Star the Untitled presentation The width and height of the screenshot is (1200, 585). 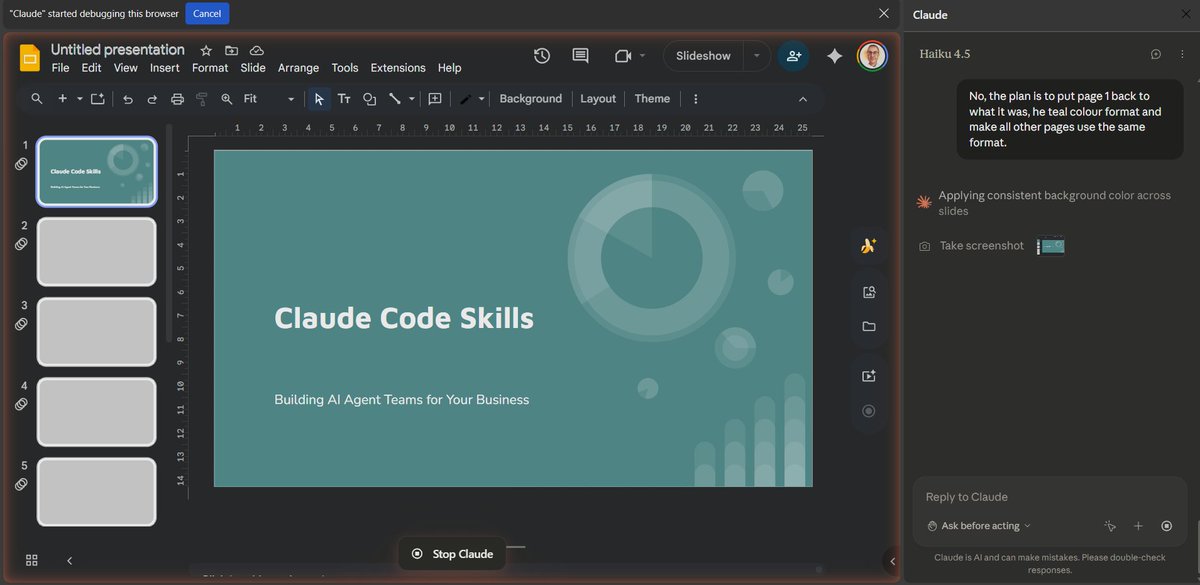(206, 48)
